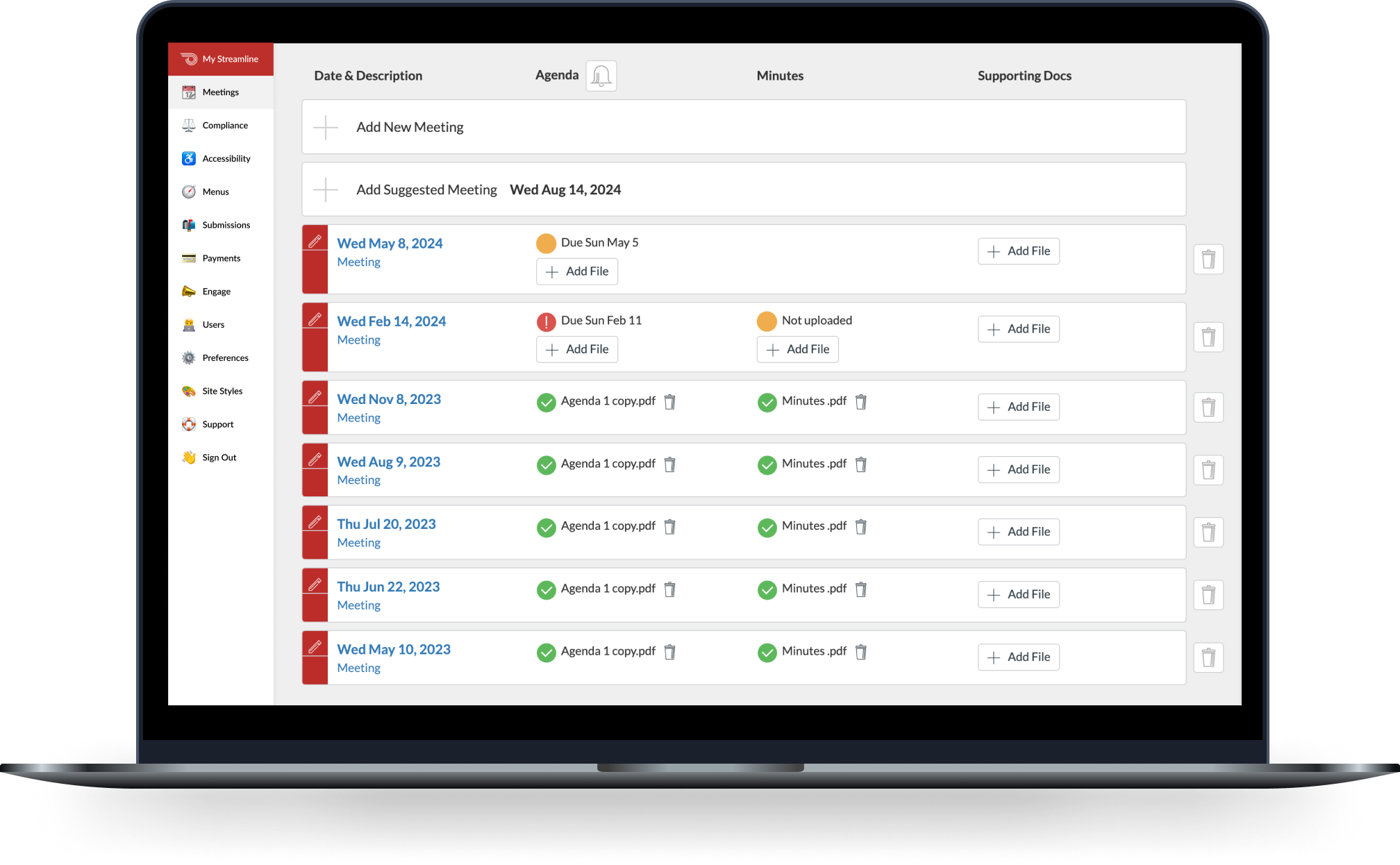Image resolution: width=1400 pixels, height=865 pixels.
Task: Remove agenda file from May 10, 2023 meeting
Action: (670, 652)
